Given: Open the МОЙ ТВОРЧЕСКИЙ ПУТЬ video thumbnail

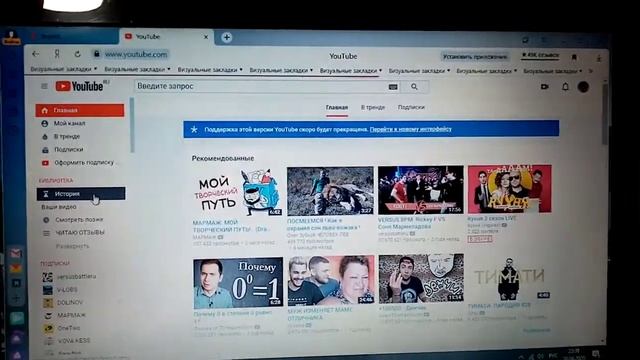Looking at the screenshot, I should click(x=238, y=191).
